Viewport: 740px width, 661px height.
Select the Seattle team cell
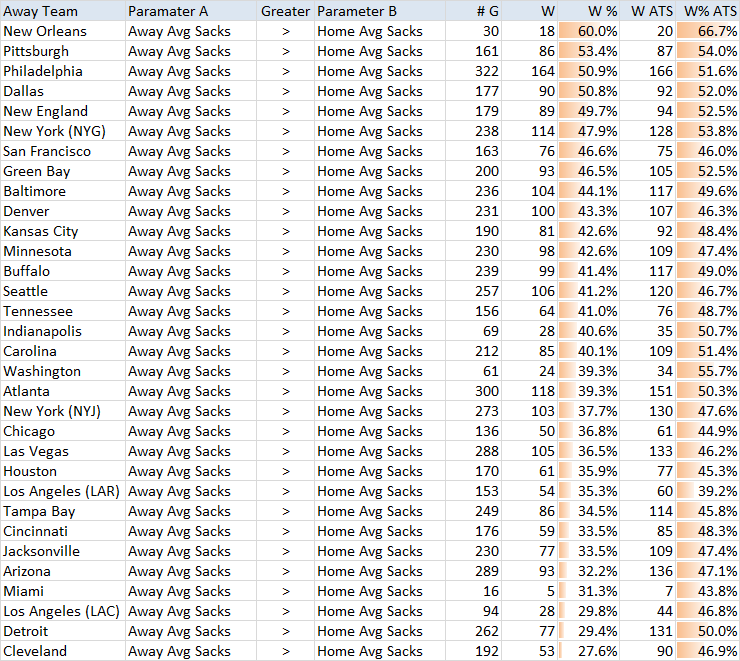[x=62, y=291]
